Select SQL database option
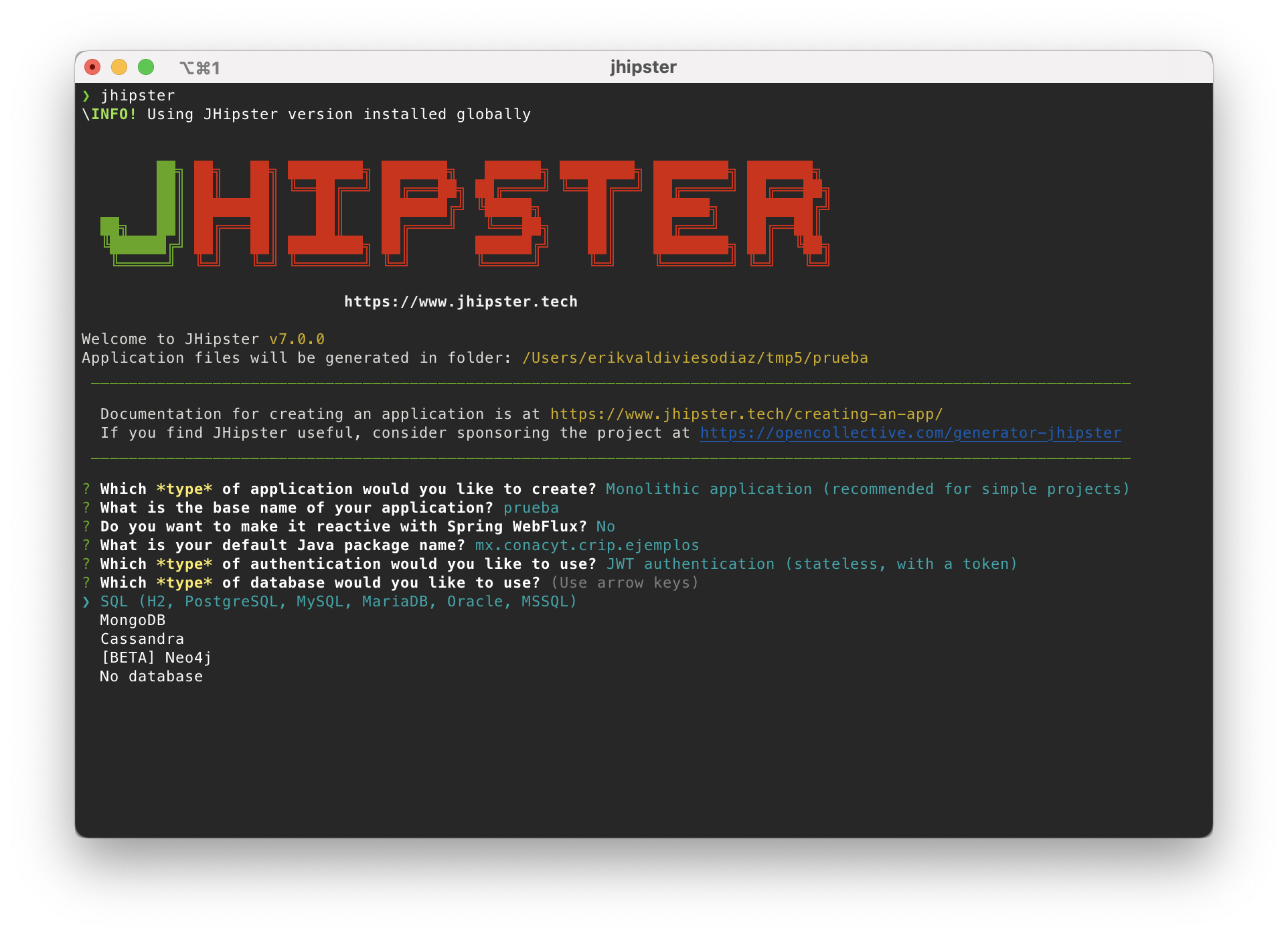 pyautogui.click(x=338, y=602)
